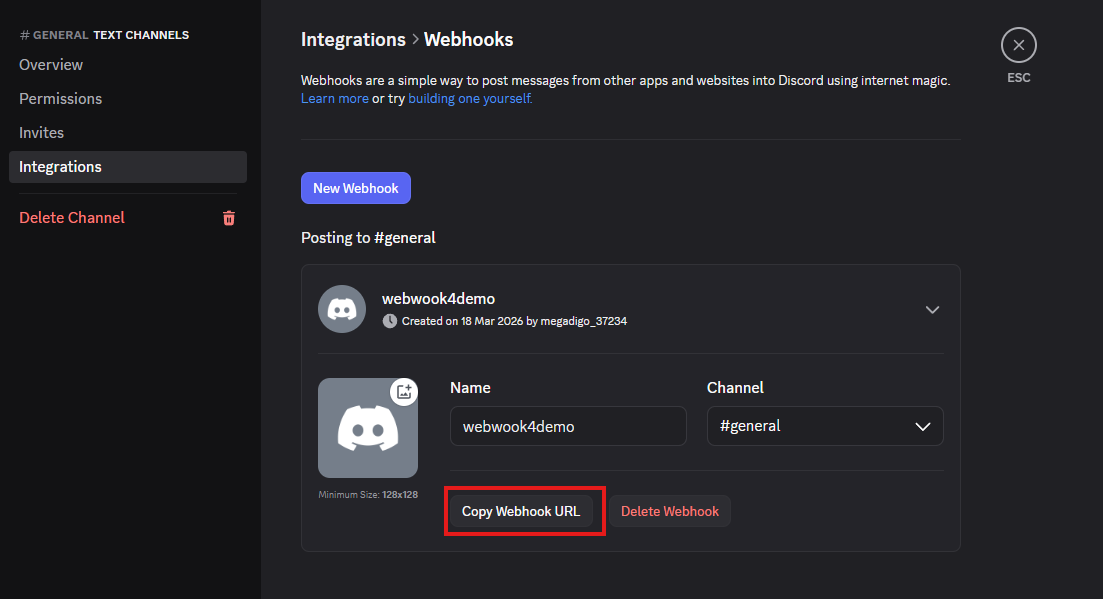Open the Permissions settings page
The height and width of the screenshot is (599, 1103).
pos(60,98)
